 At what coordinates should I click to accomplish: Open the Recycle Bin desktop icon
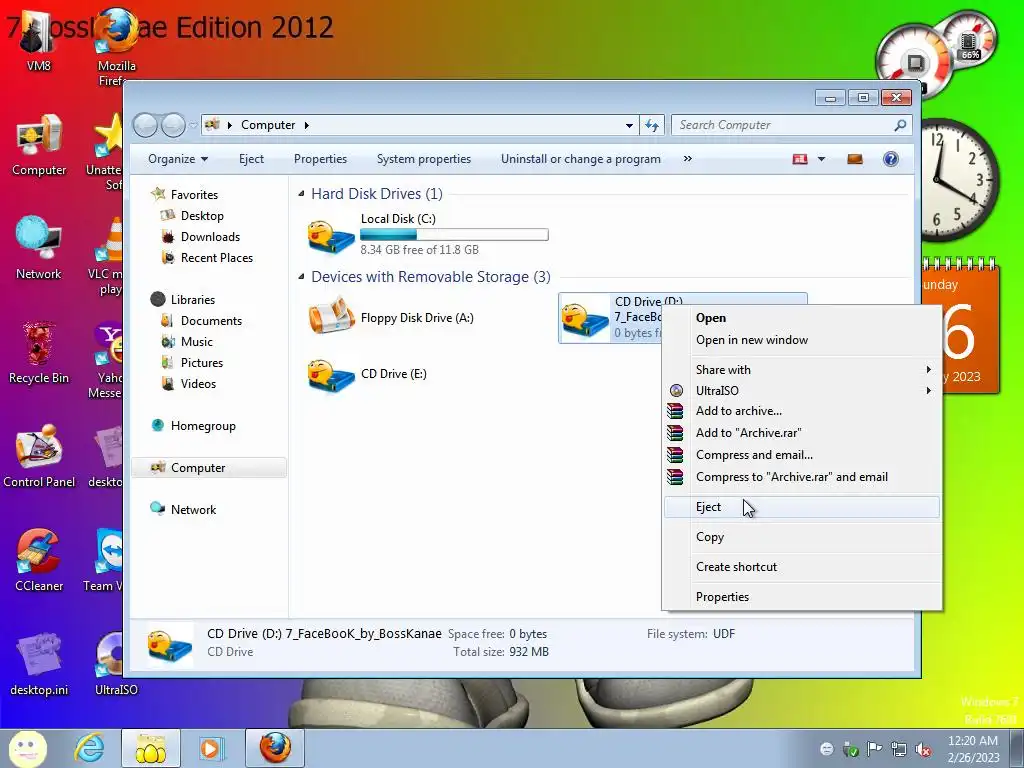[39, 353]
